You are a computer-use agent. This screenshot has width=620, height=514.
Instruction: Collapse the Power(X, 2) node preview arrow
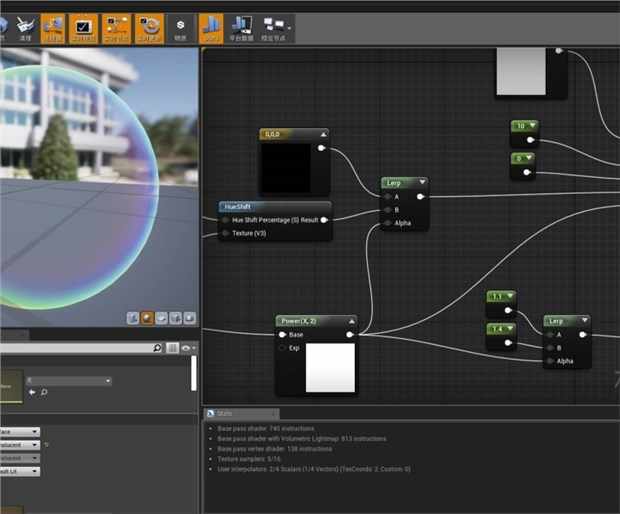point(352,322)
